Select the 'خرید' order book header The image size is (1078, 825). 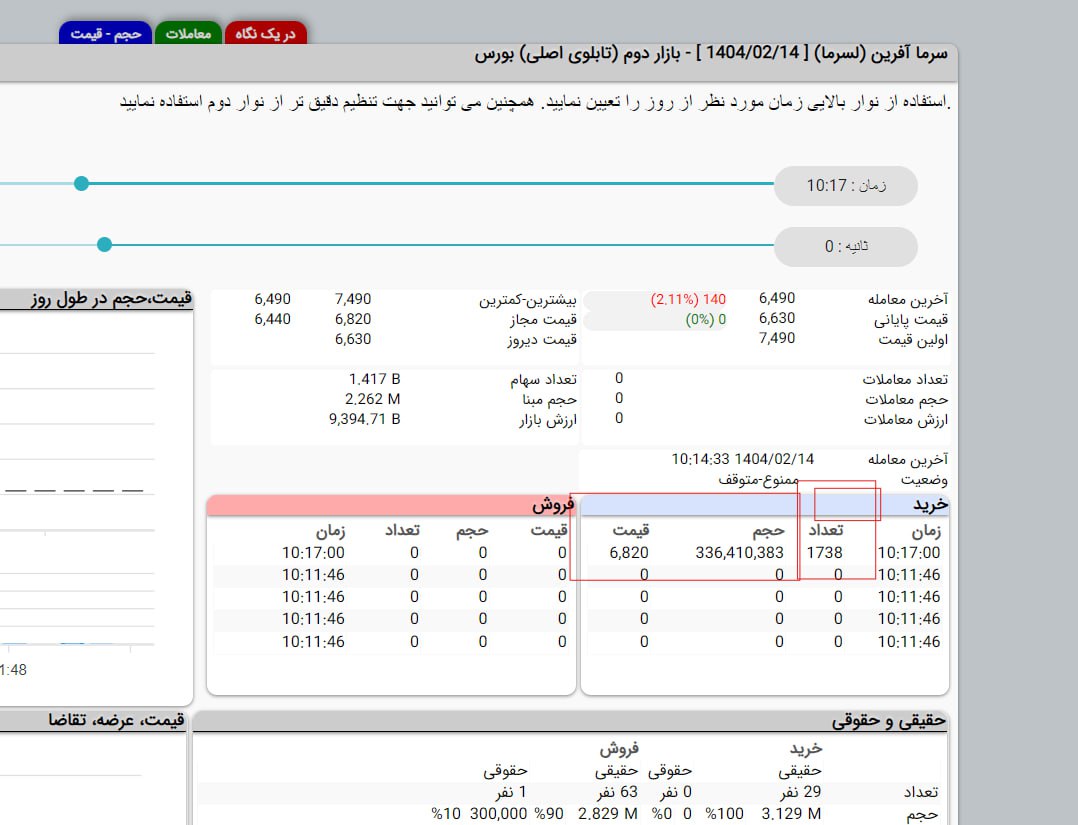pos(928,505)
